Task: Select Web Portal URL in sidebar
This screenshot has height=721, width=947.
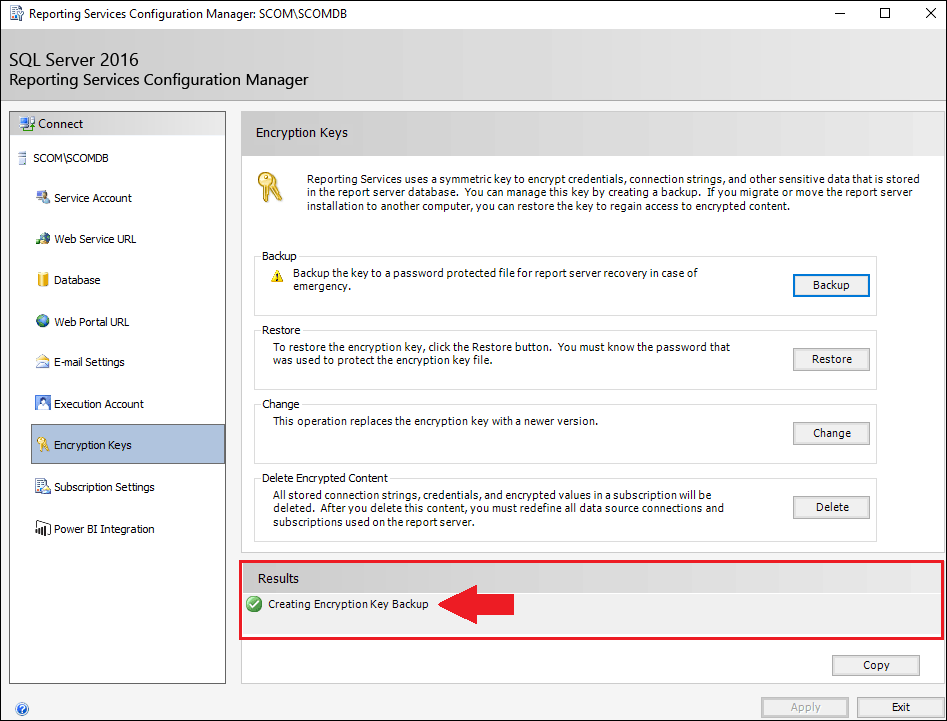Action: tap(91, 322)
